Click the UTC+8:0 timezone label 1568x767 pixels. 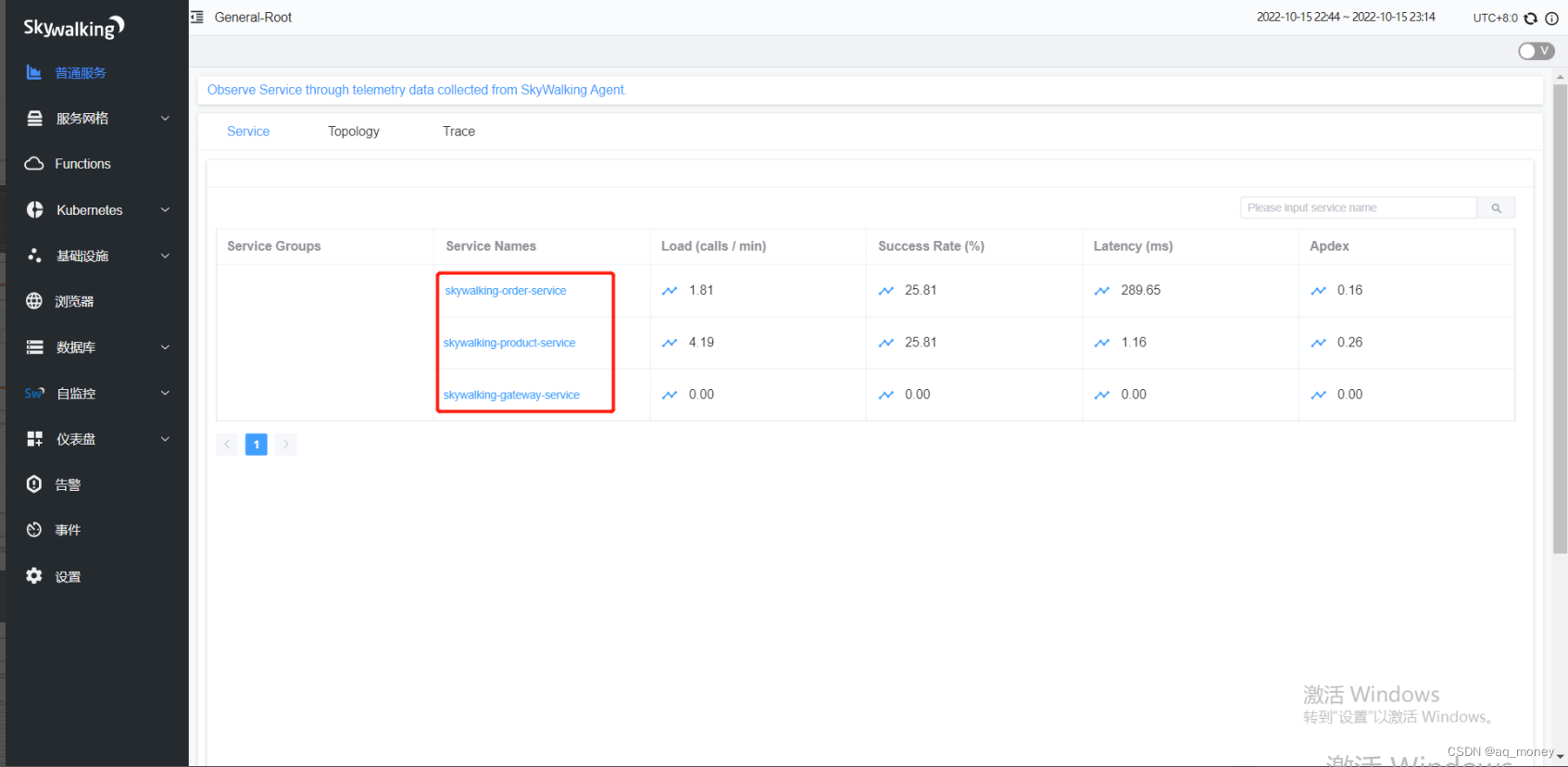click(x=1495, y=18)
